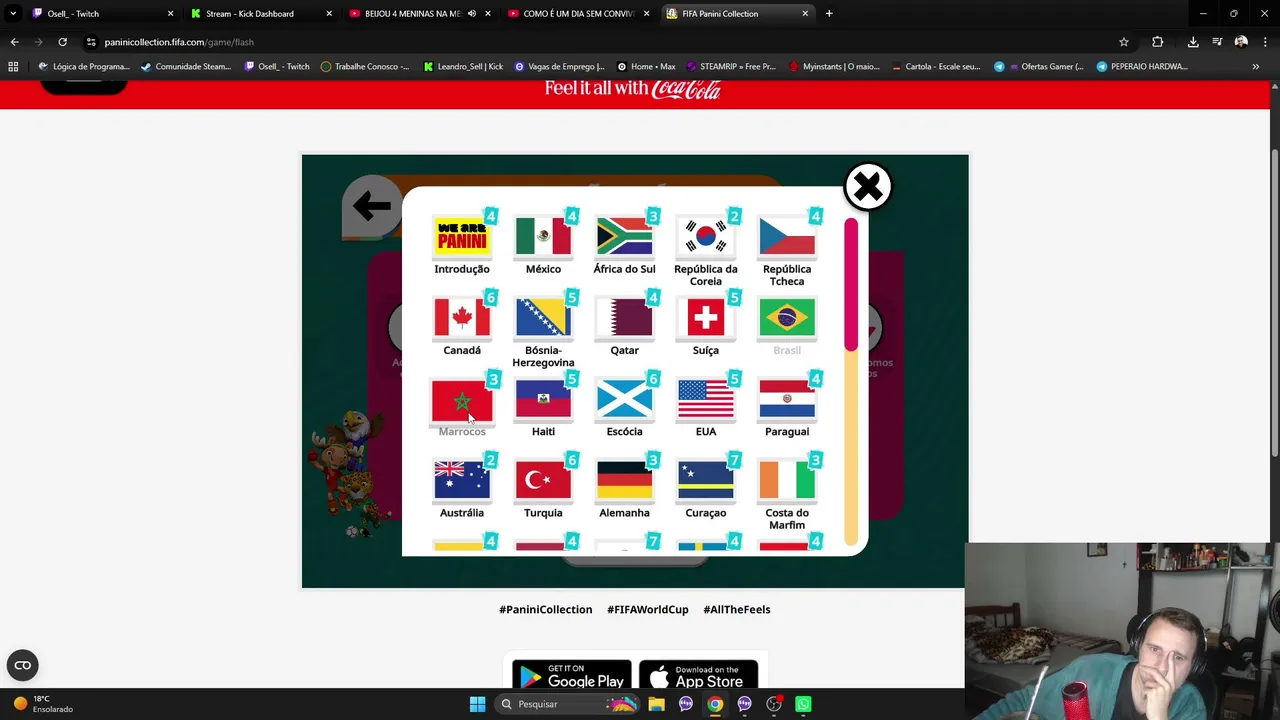Click the taskbar Pesquisar search box
Image resolution: width=1280 pixels, height=720 pixels.
click(568, 704)
